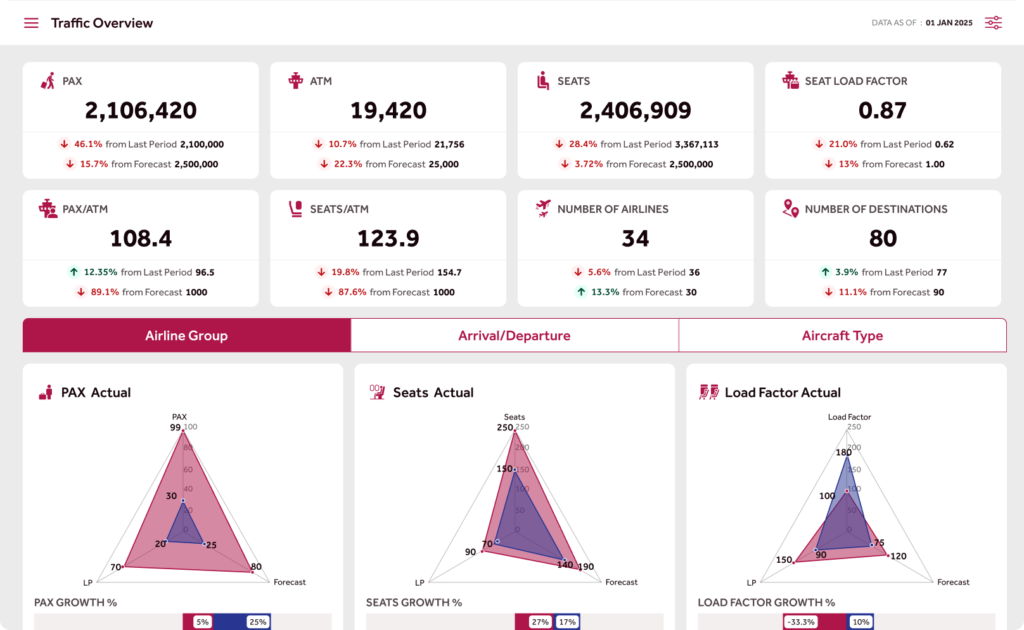Viewport: 1024px width, 630px height.
Task: Click the ATM control tower icon
Action: click(x=295, y=81)
